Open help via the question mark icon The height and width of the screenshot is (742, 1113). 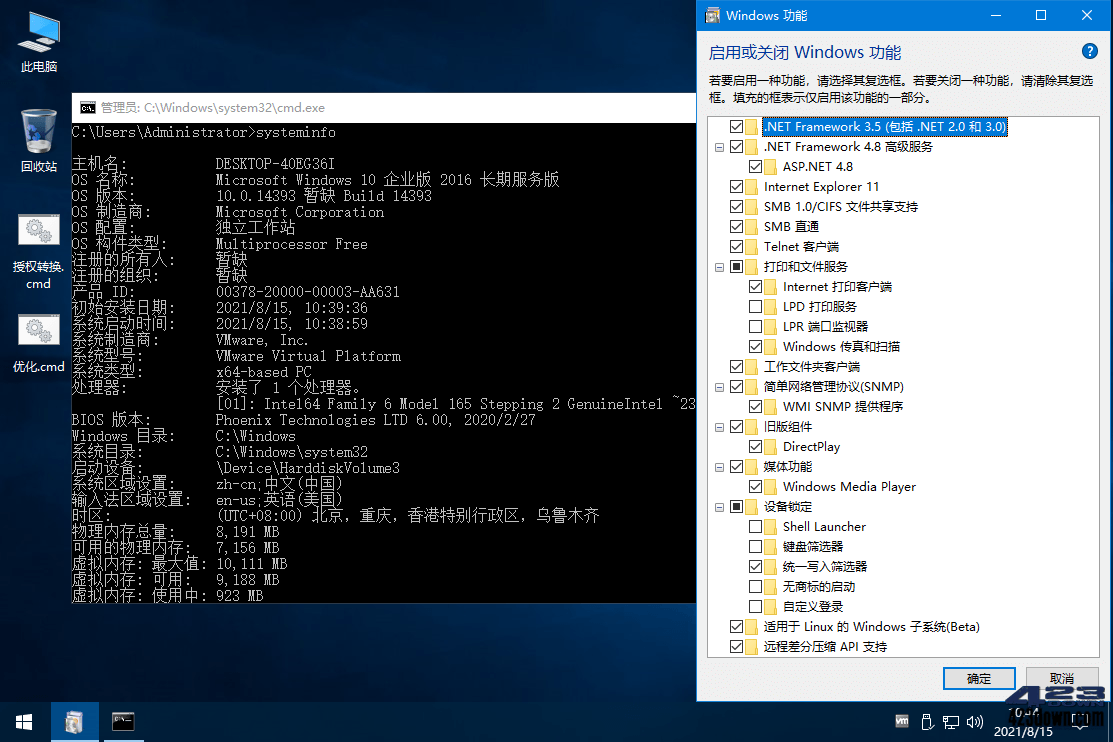click(1089, 51)
